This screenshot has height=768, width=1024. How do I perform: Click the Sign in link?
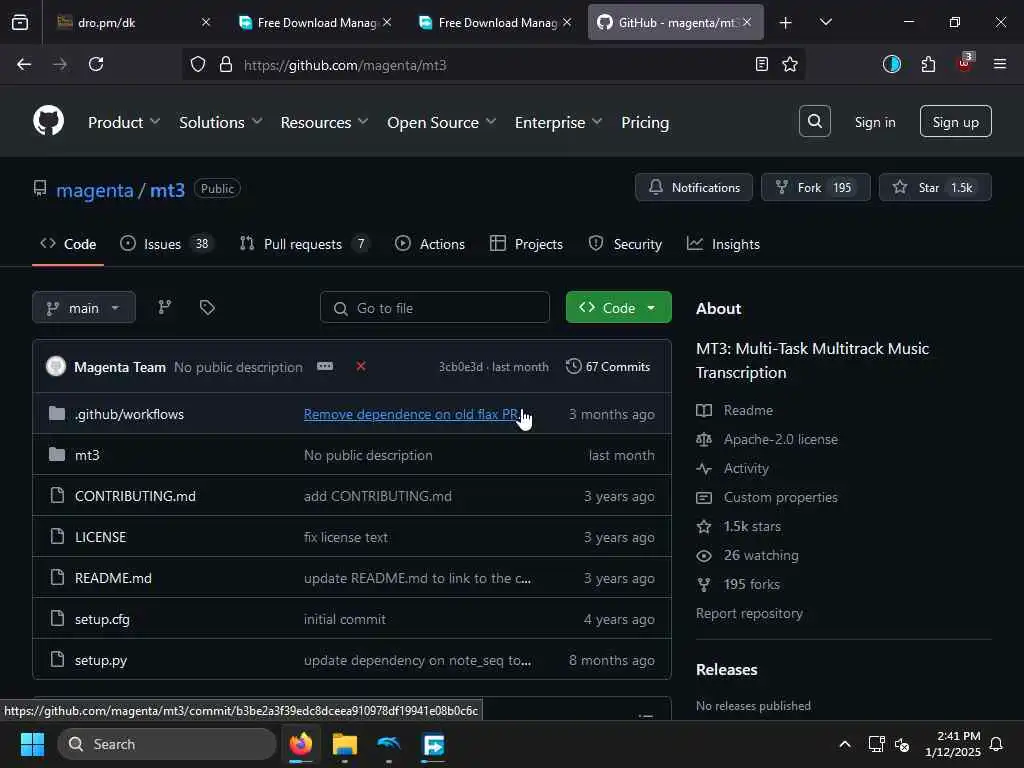click(x=874, y=122)
